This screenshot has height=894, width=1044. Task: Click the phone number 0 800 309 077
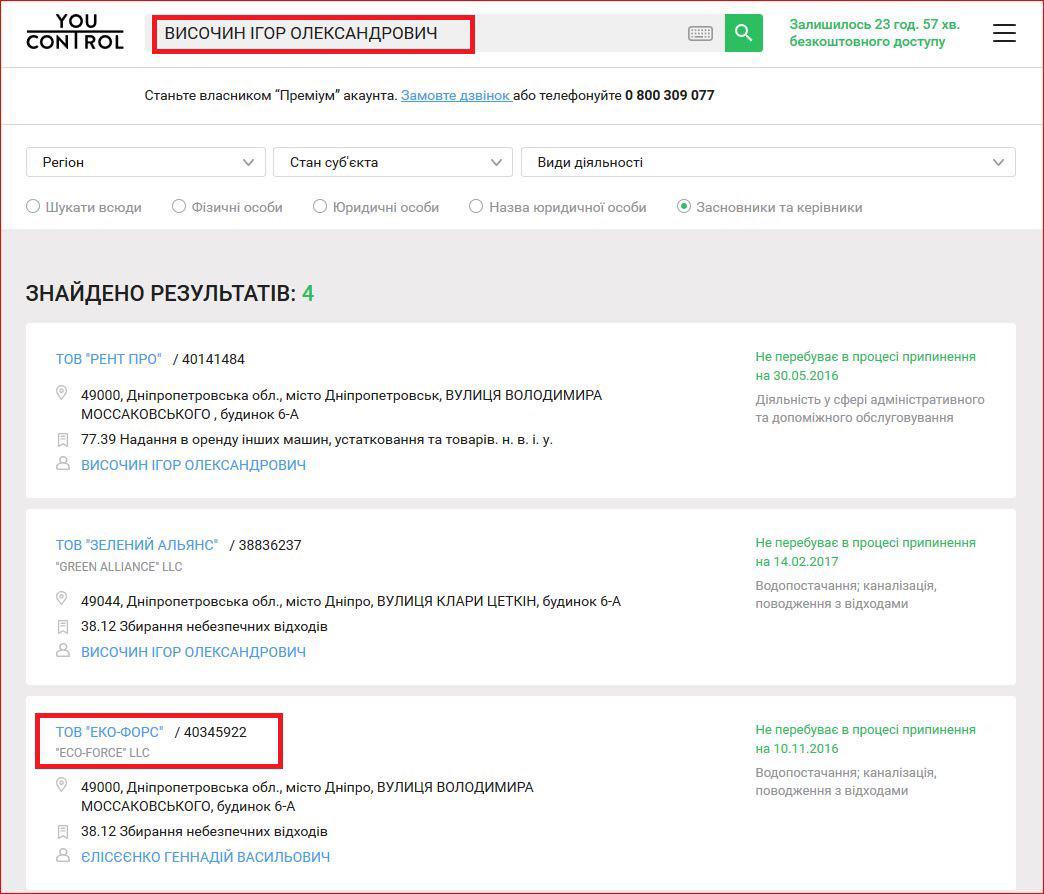click(670, 95)
